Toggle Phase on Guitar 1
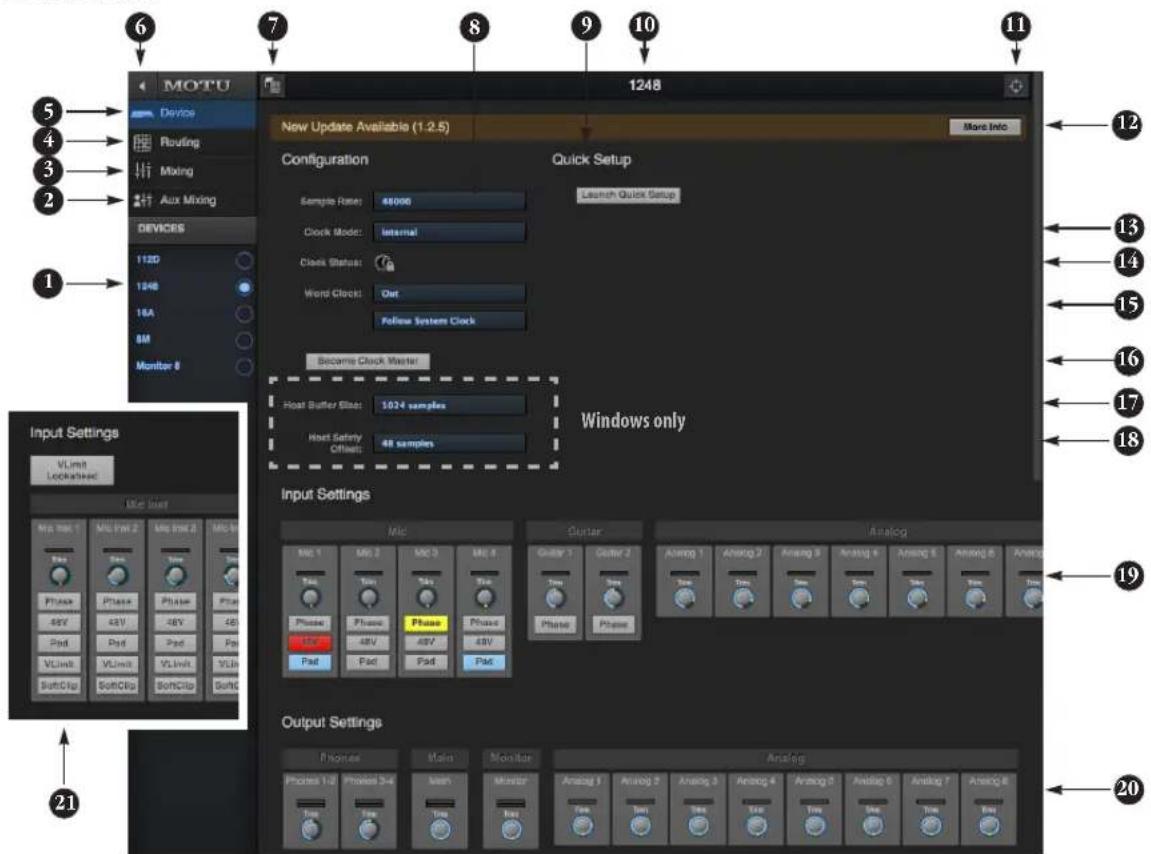The height and width of the screenshot is (854, 1151). coord(555,624)
